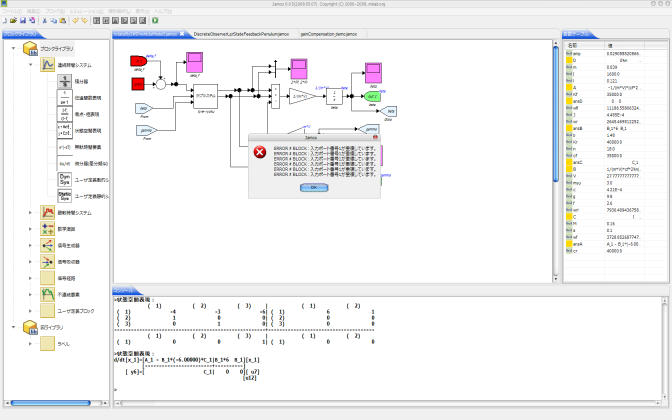Open the first menu in the menu bar
The width and height of the screenshot is (672, 420).
12,11
